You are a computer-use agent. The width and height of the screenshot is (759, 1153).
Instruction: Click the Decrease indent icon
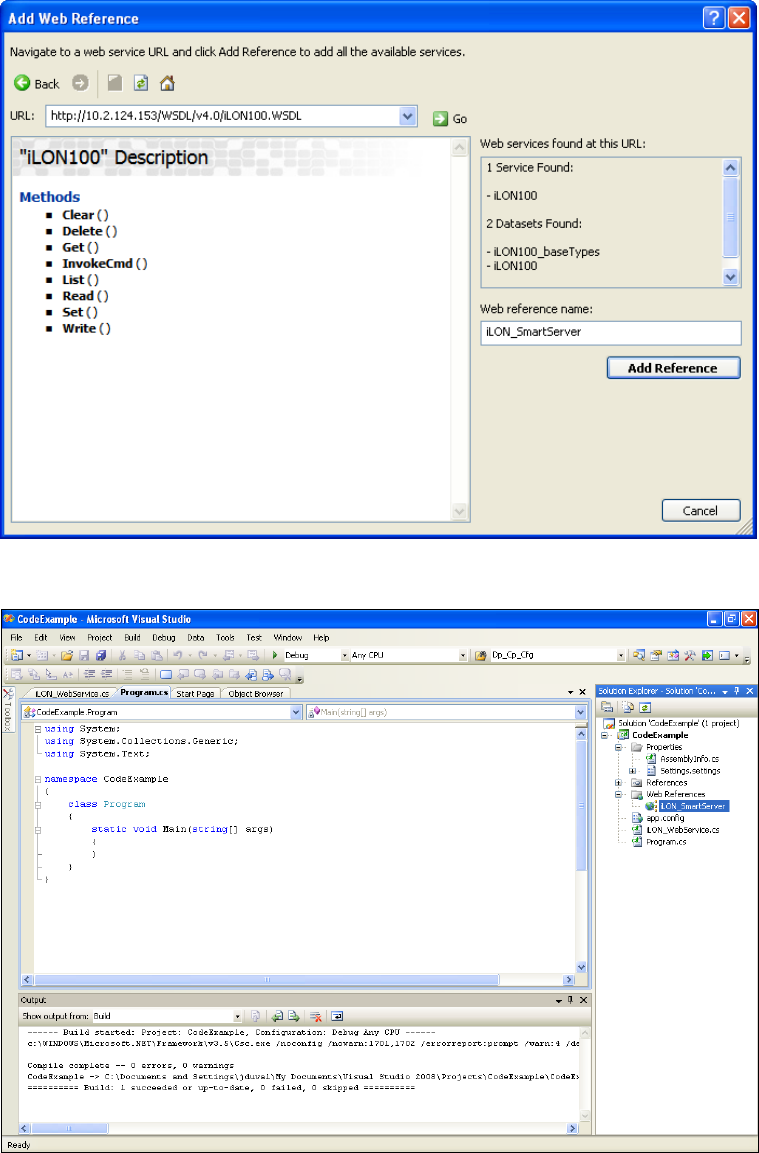89,674
